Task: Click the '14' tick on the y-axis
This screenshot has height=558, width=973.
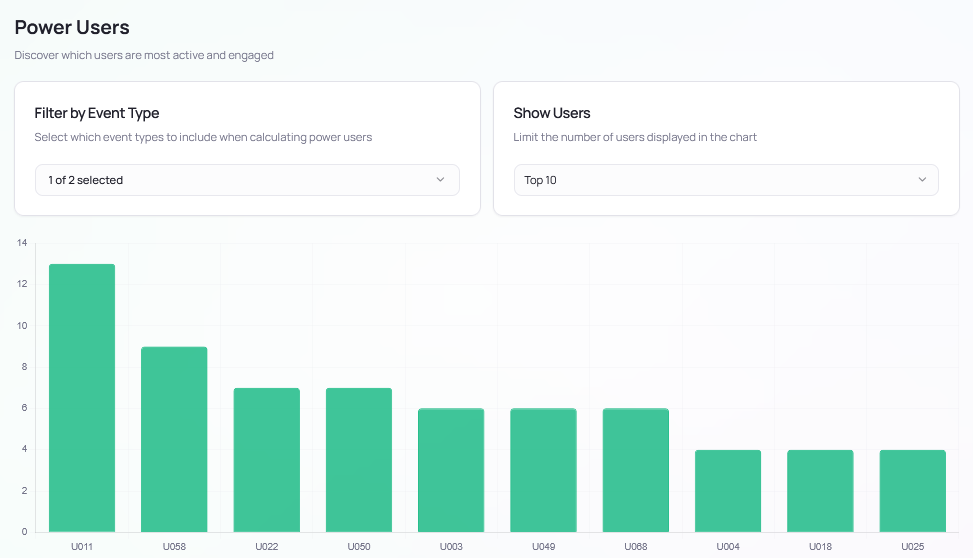Action: pyautogui.click(x=22, y=243)
